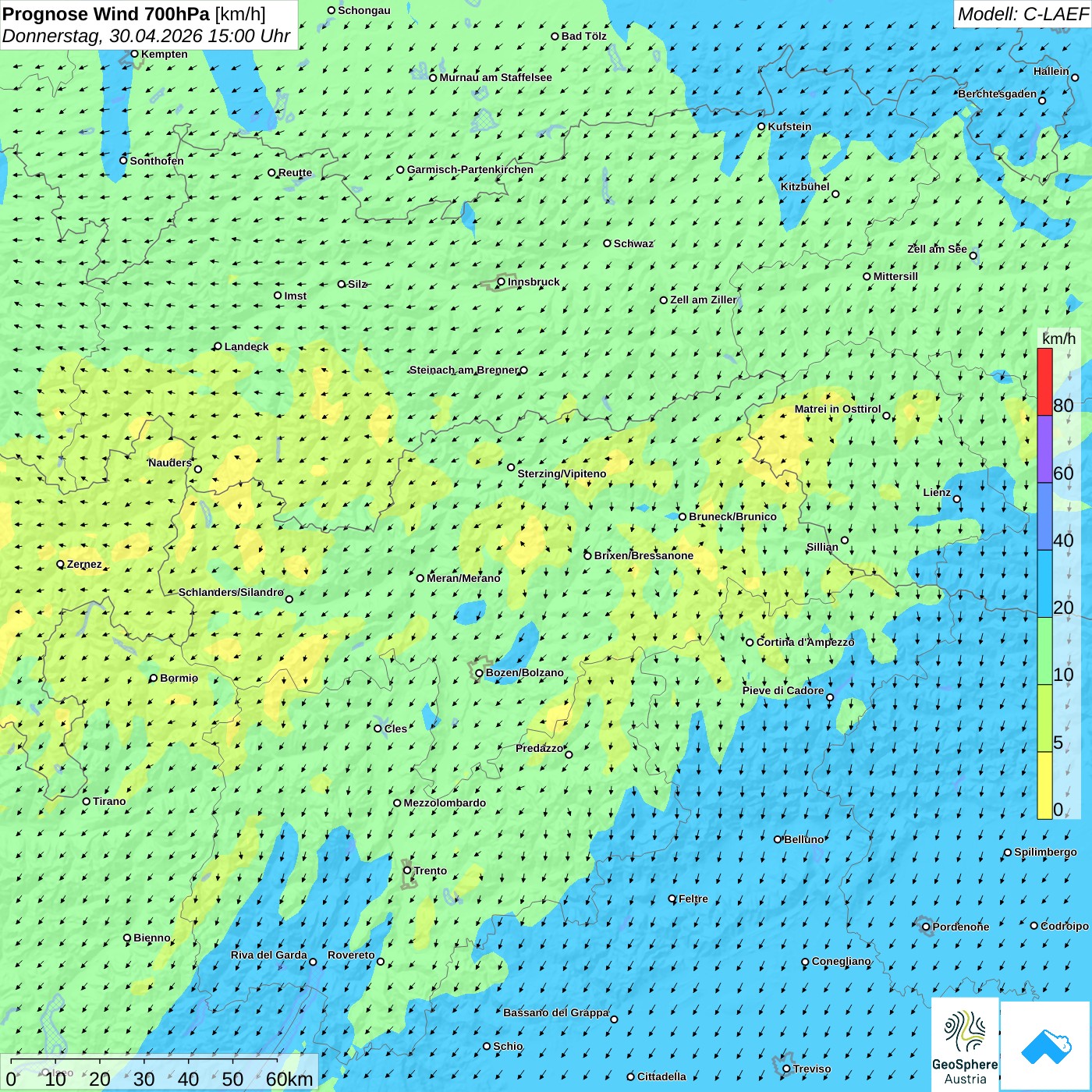The width and height of the screenshot is (1092, 1092).
Task: Click the Berchtesgaden label
Action: tap(998, 94)
